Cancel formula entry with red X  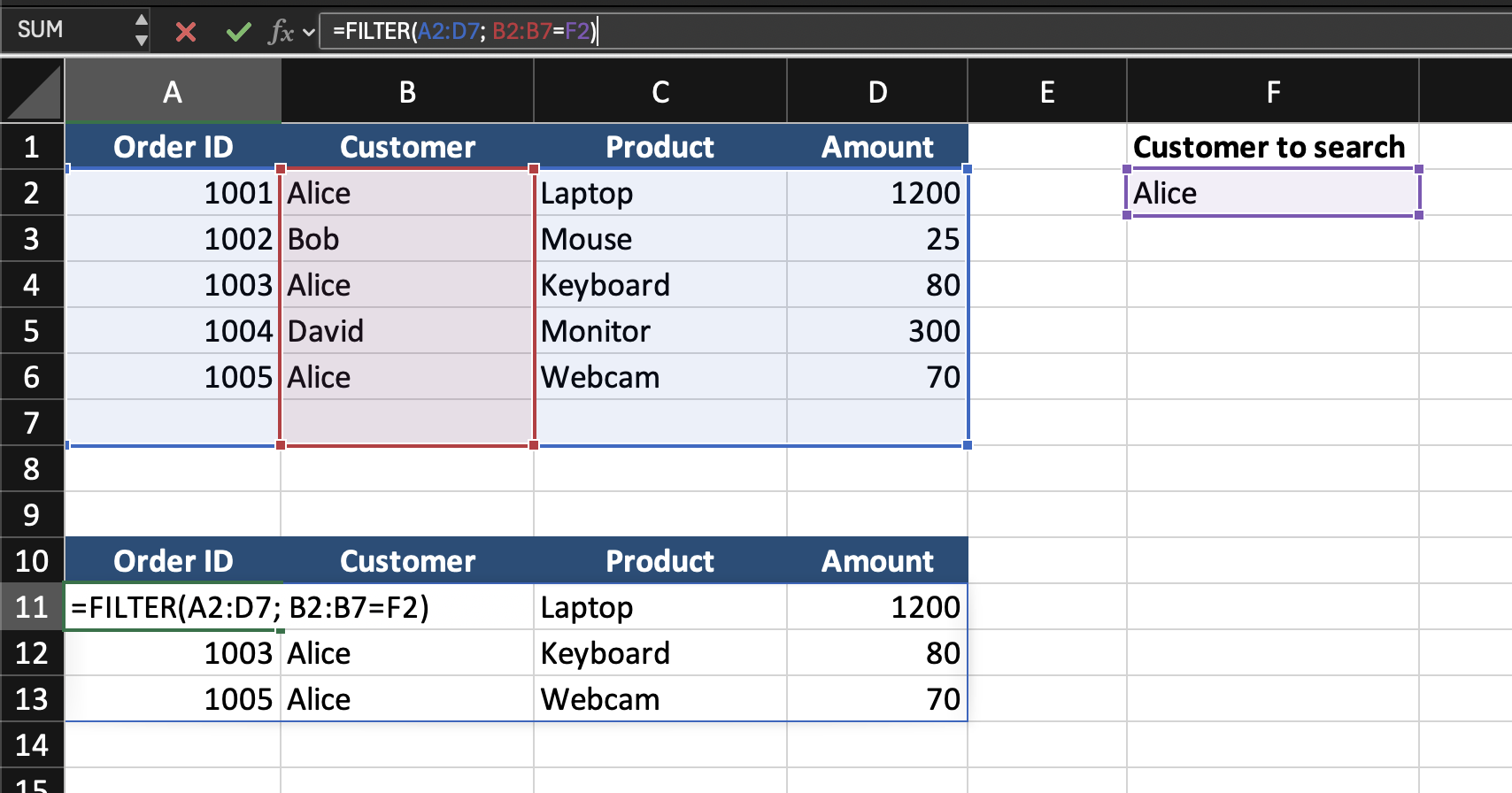click(186, 33)
